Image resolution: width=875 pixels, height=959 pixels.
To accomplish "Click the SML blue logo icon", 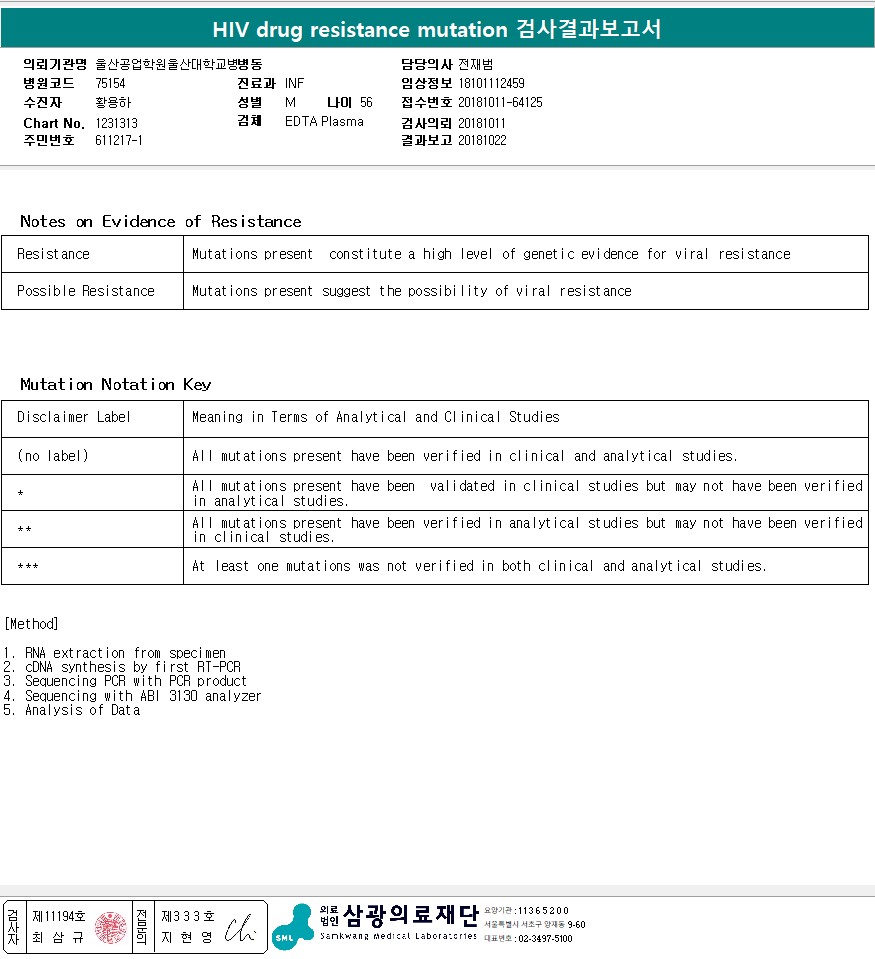I will point(292,927).
